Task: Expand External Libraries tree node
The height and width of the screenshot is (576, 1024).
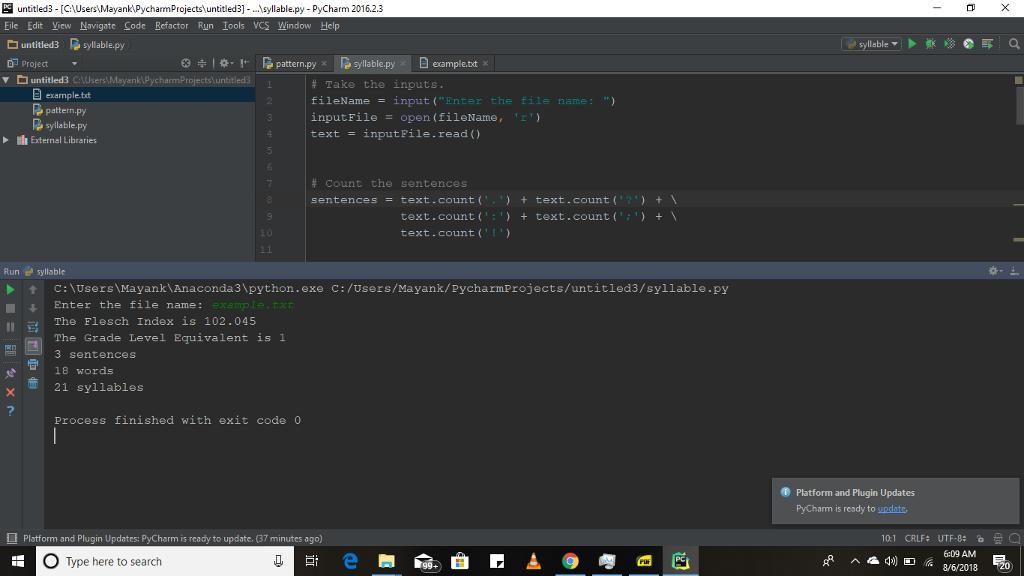Action: [x=6, y=140]
